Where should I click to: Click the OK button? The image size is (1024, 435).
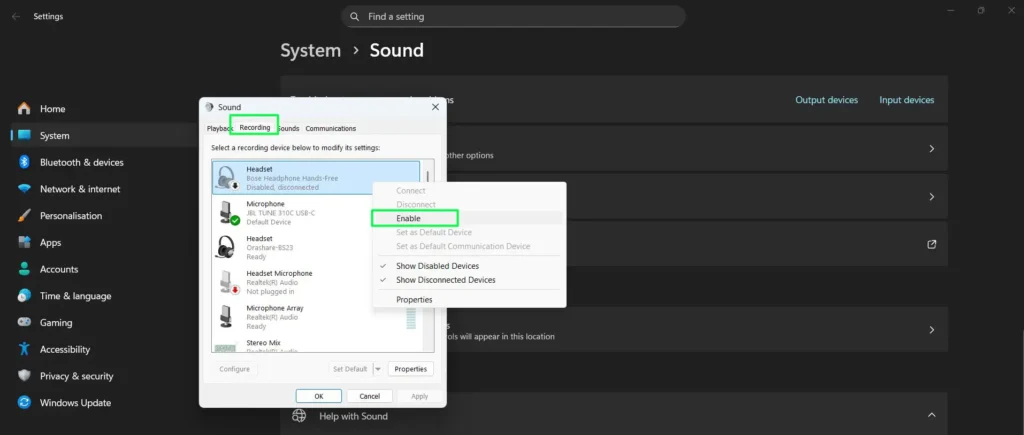point(319,396)
